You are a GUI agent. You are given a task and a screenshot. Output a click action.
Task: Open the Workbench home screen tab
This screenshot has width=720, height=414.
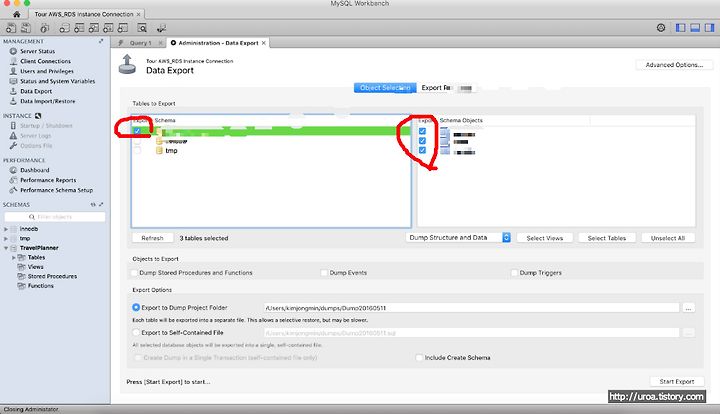[x=17, y=14]
